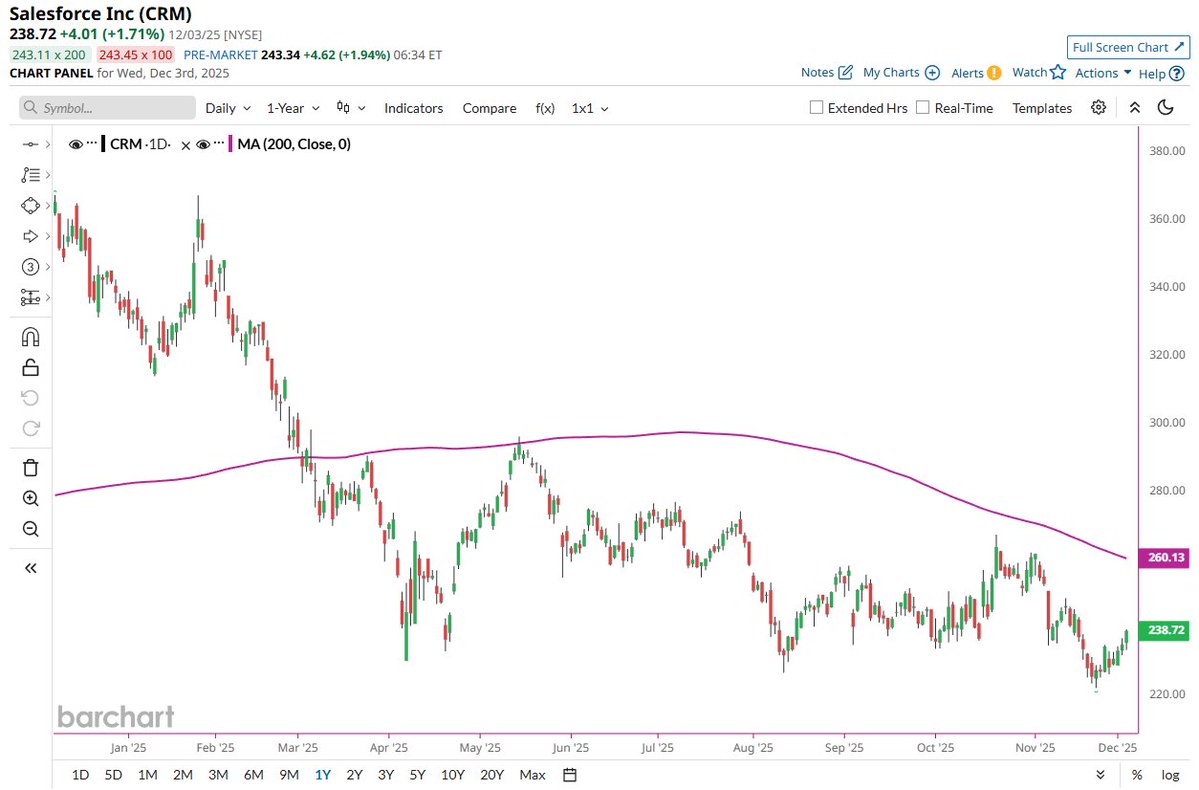Toggle the magnet snap mode
Image resolution: width=1199 pixels, height=790 pixels.
pos(30,336)
